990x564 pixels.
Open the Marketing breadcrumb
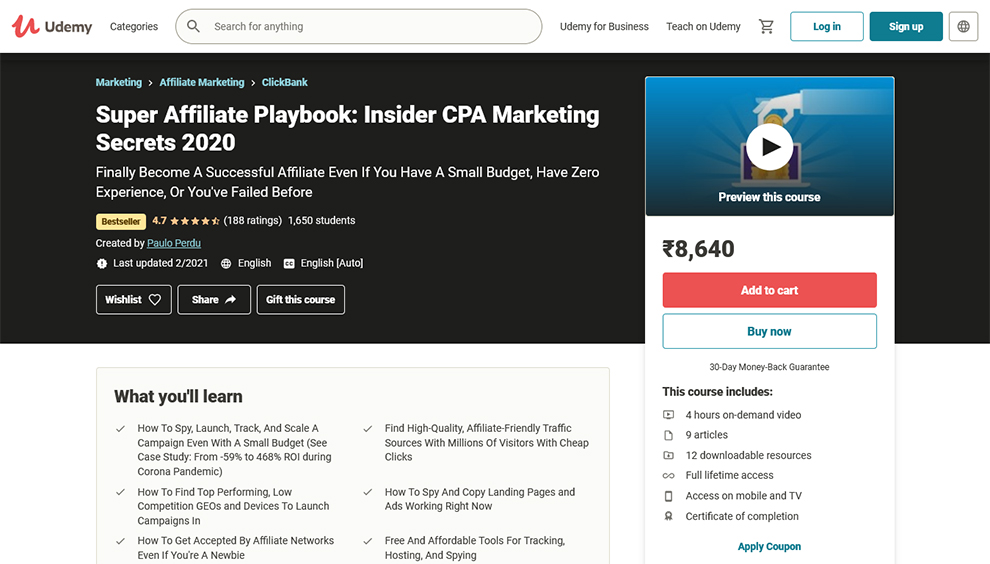(119, 82)
